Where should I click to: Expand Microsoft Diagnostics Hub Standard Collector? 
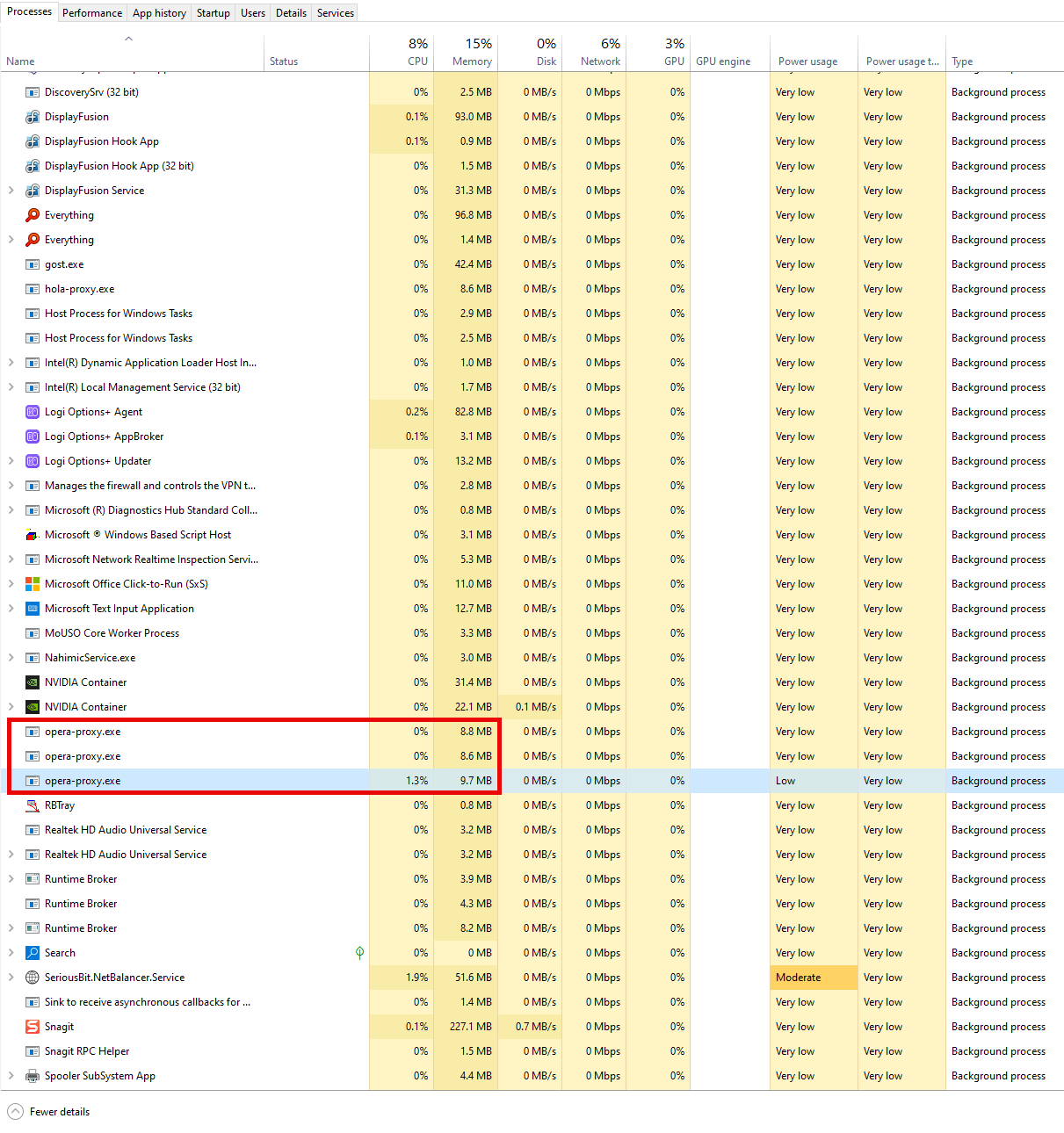[x=11, y=510]
